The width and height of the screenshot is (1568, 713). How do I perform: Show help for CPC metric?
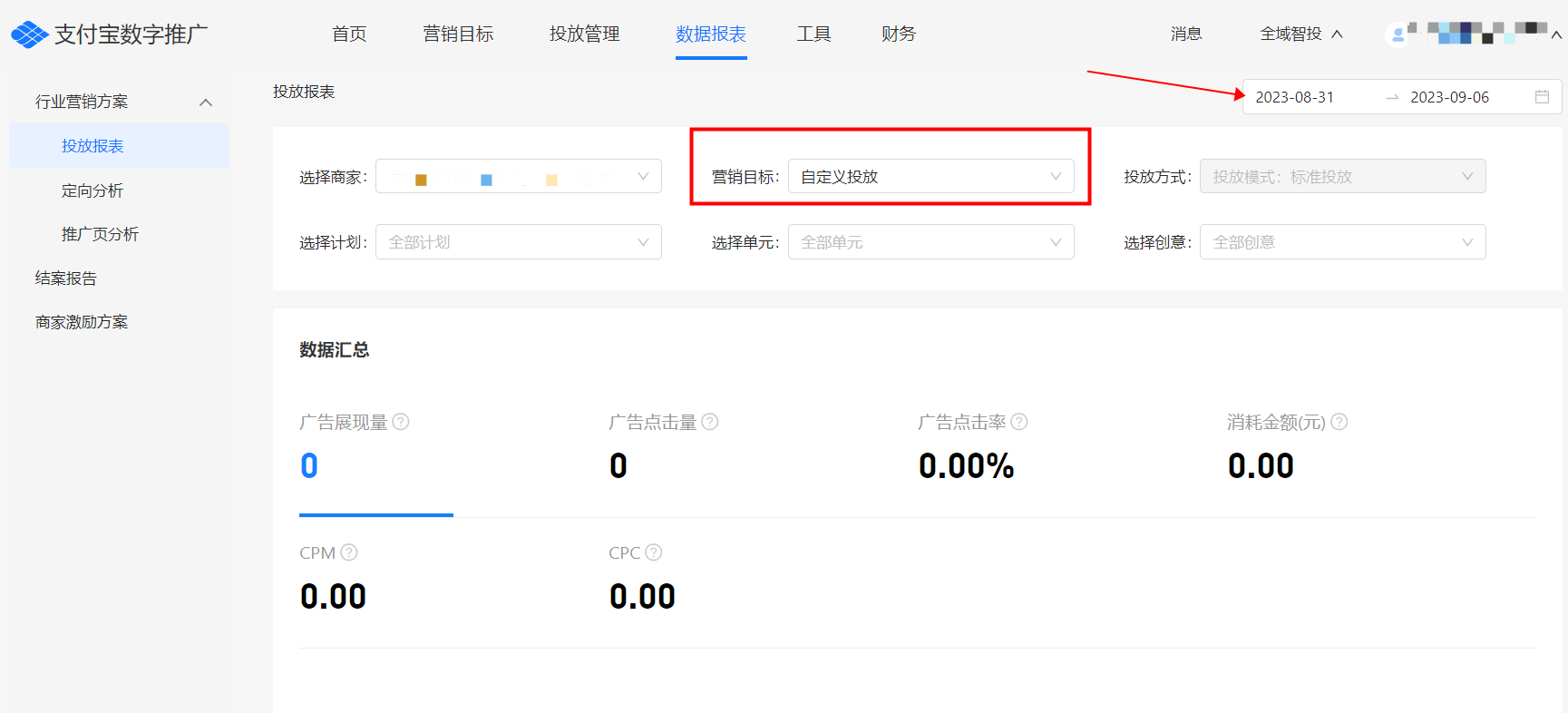click(x=654, y=552)
